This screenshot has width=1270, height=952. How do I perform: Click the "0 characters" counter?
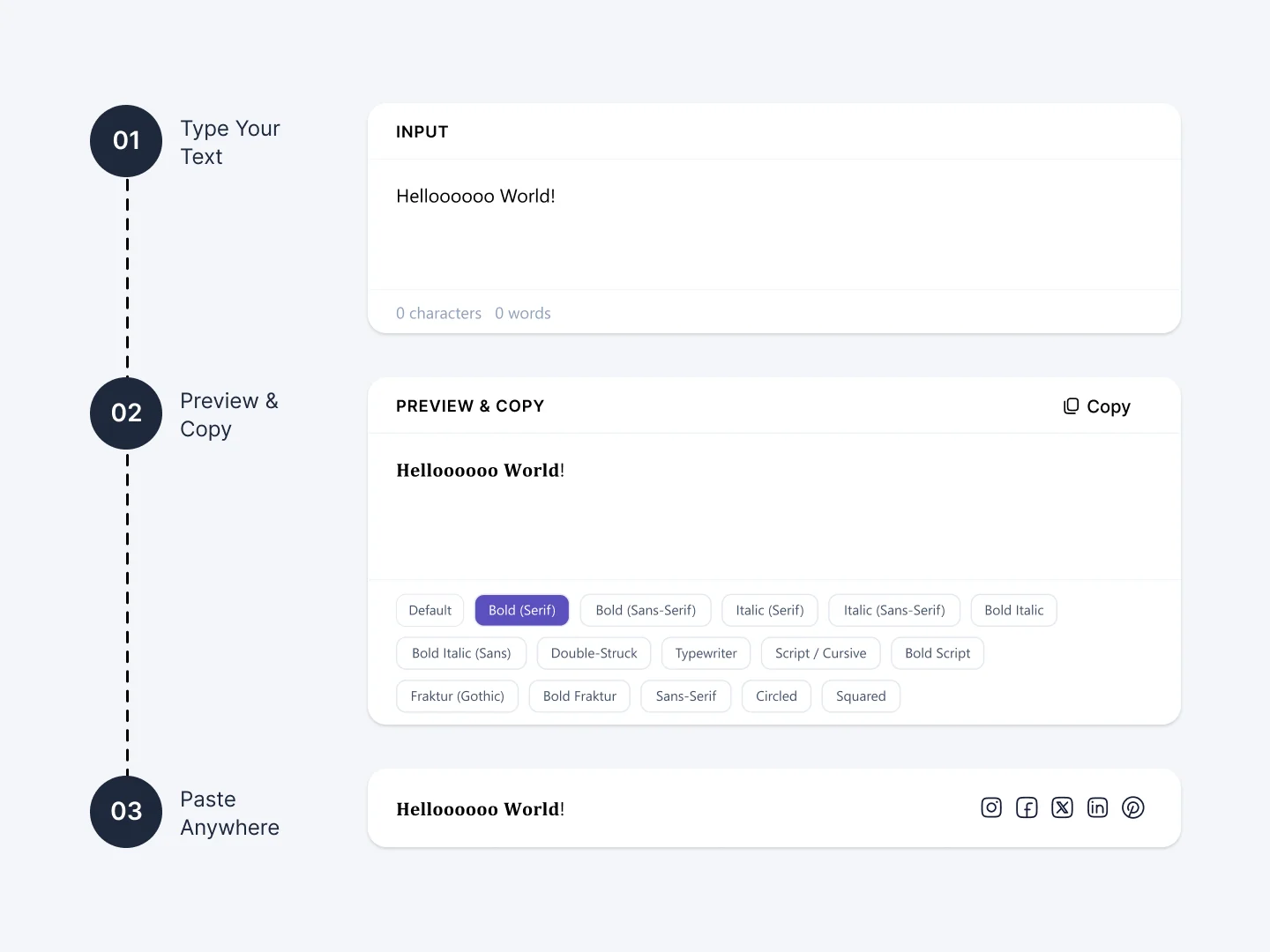pos(438,313)
